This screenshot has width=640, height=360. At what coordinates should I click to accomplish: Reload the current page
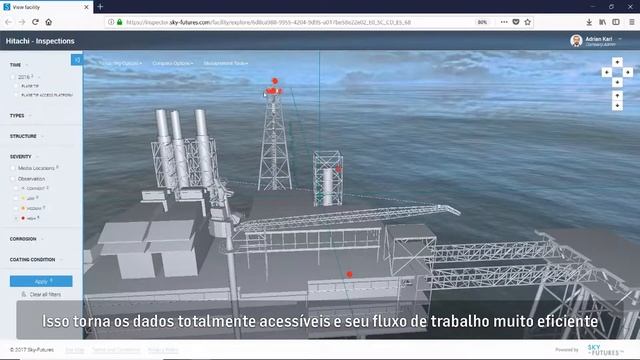coord(36,22)
